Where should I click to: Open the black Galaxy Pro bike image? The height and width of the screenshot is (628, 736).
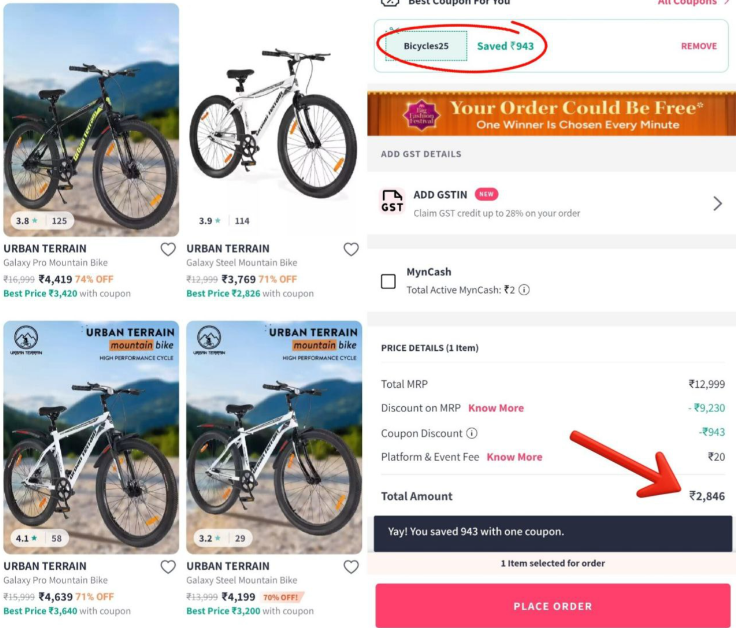pos(91,120)
